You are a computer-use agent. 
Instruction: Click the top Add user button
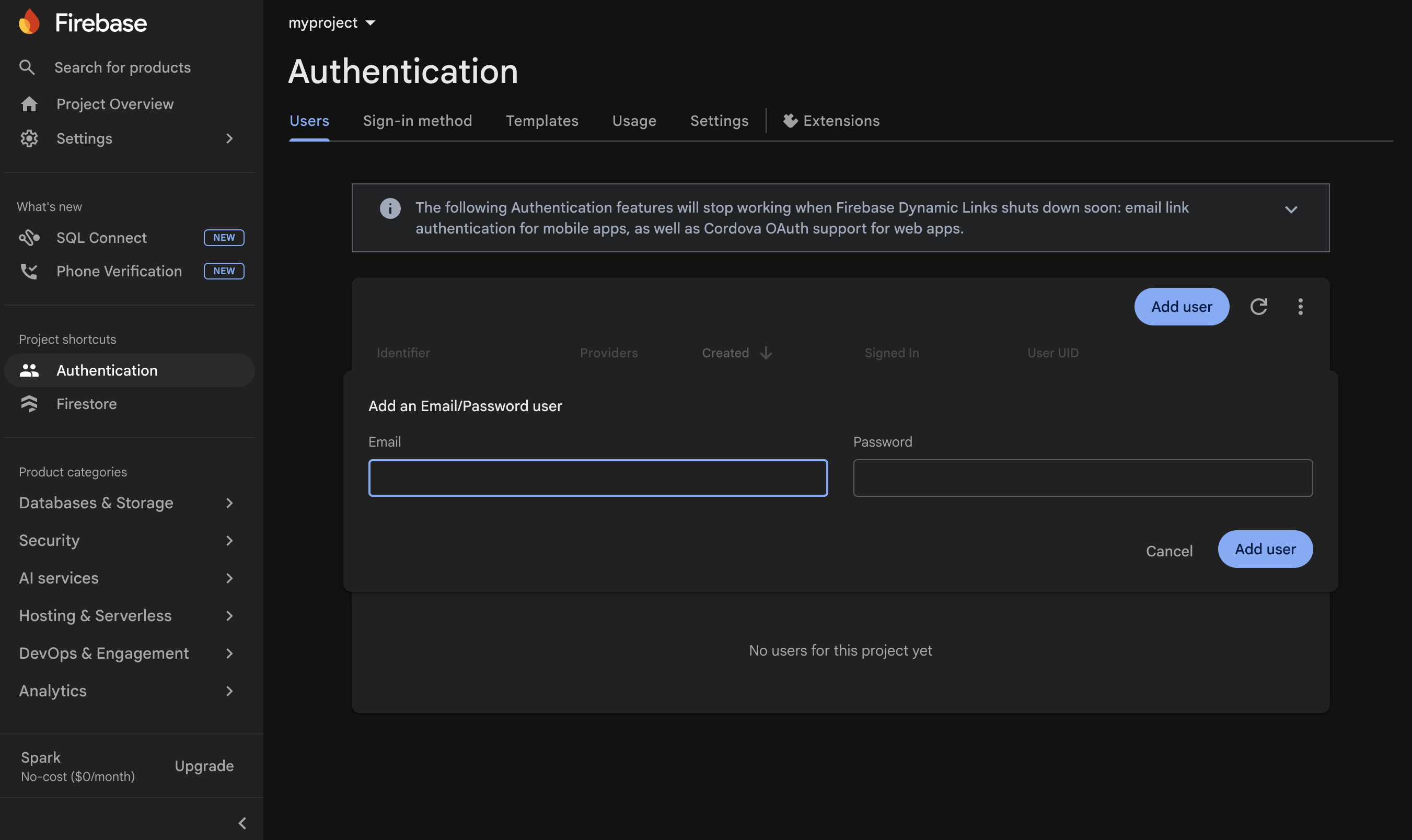(1182, 307)
